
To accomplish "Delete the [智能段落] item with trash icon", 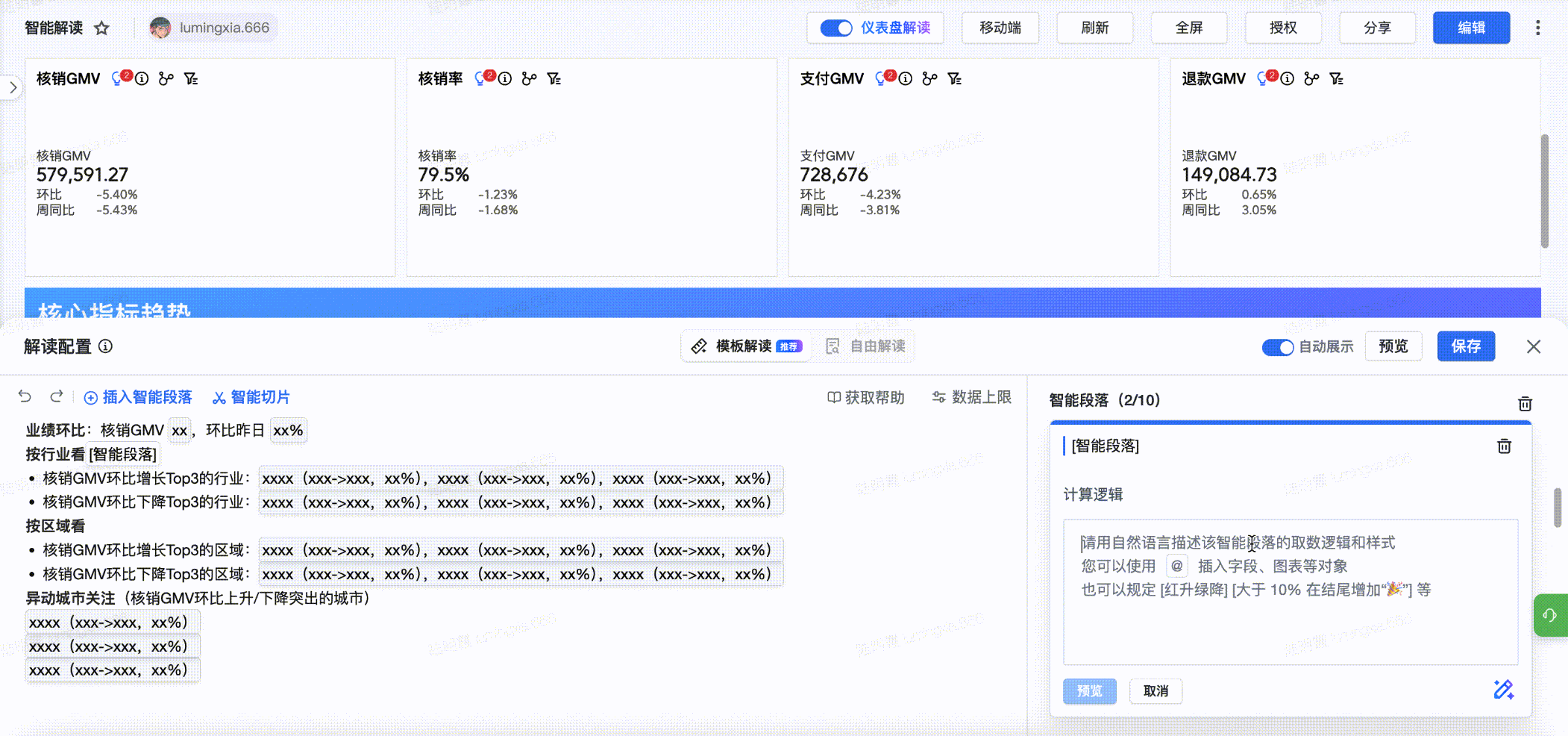I will pyautogui.click(x=1504, y=446).
